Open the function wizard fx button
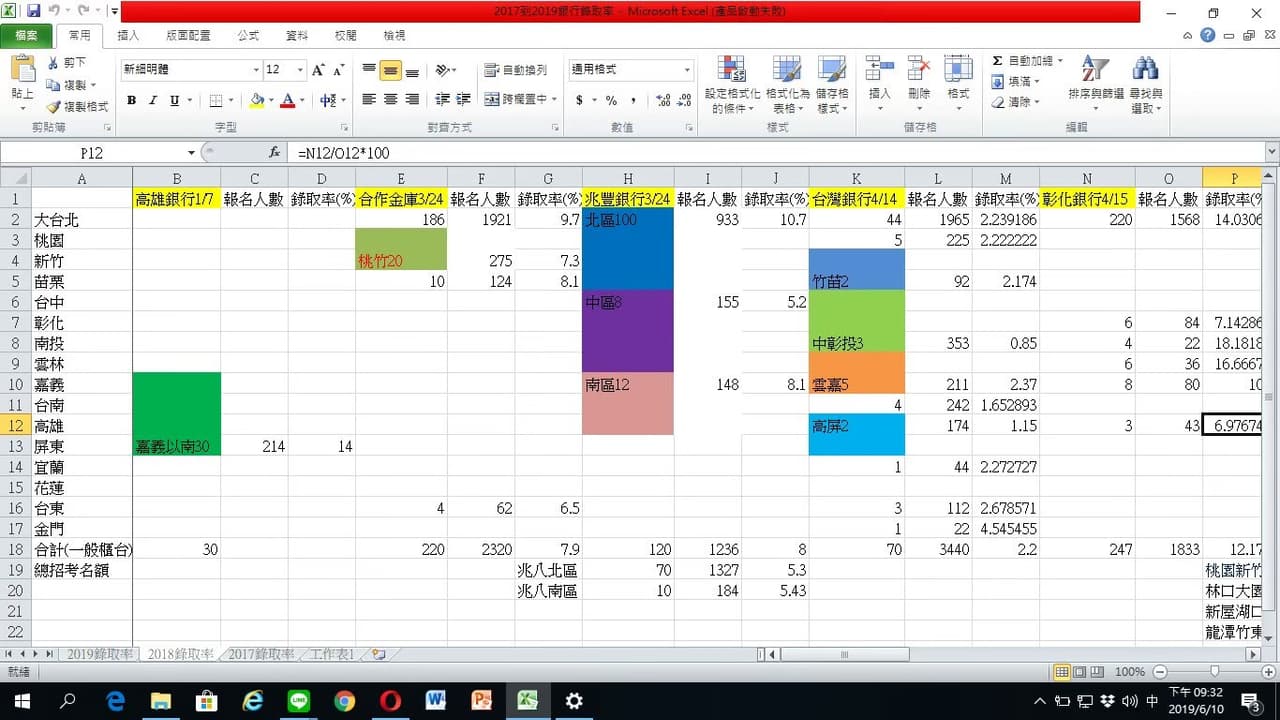This screenshot has width=1280, height=720. (x=275, y=153)
